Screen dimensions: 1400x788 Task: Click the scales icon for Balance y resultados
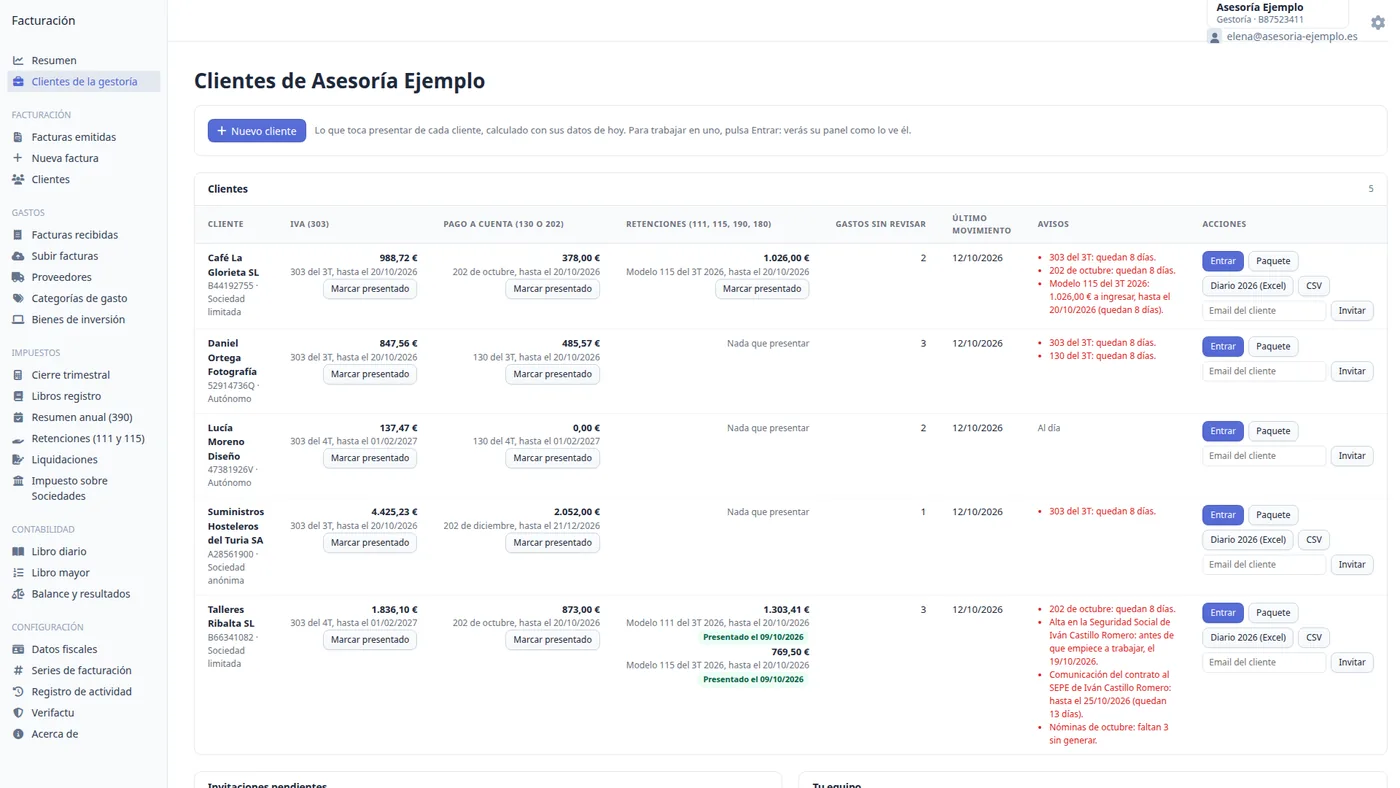pyautogui.click(x=18, y=594)
